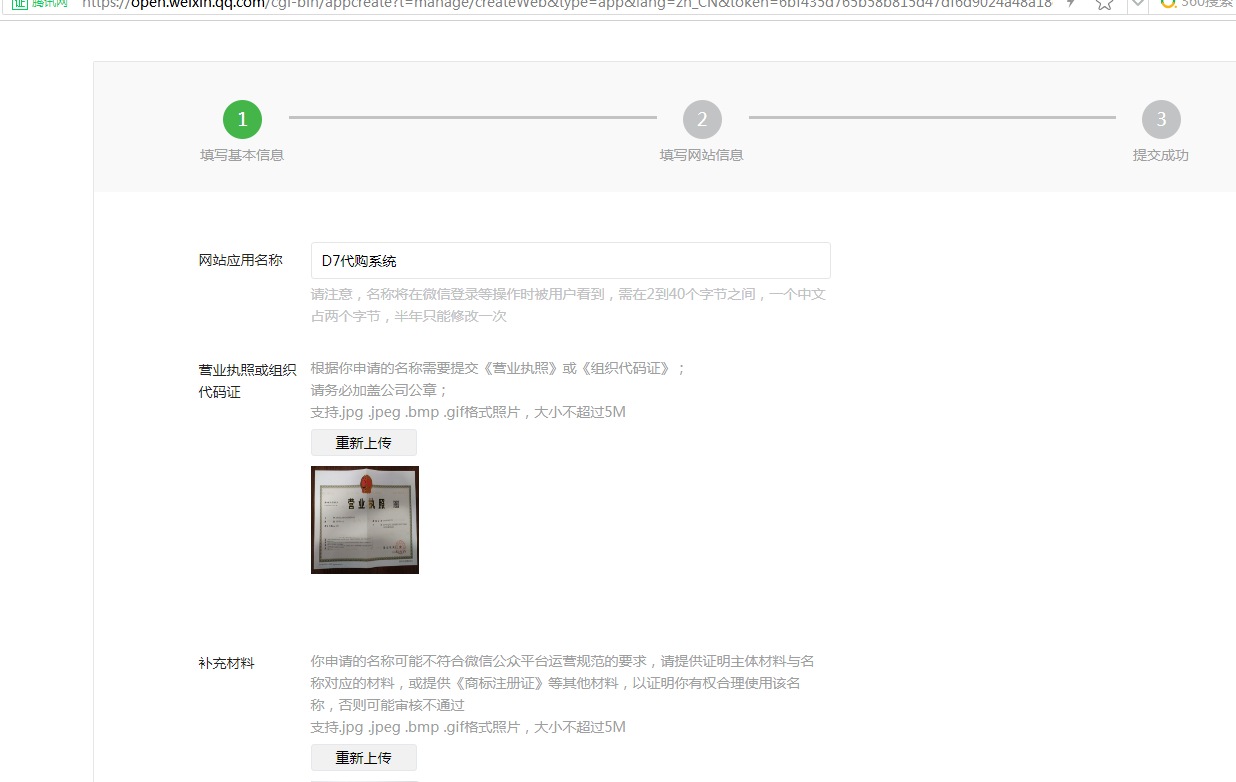Click the progress line between step 1 and step 2

tap(472, 118)
